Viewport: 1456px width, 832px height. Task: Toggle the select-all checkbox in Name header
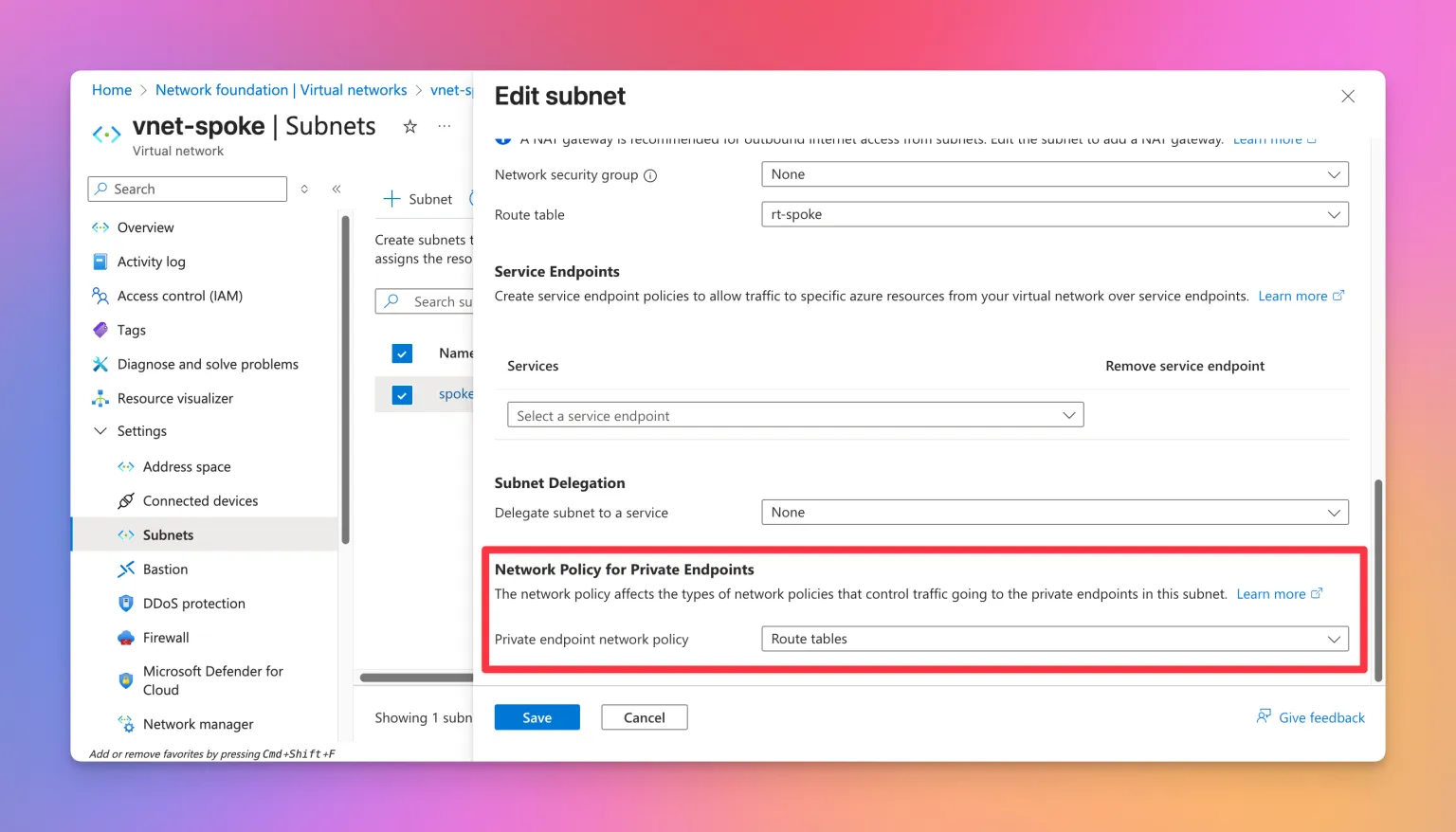pos(402,353)
